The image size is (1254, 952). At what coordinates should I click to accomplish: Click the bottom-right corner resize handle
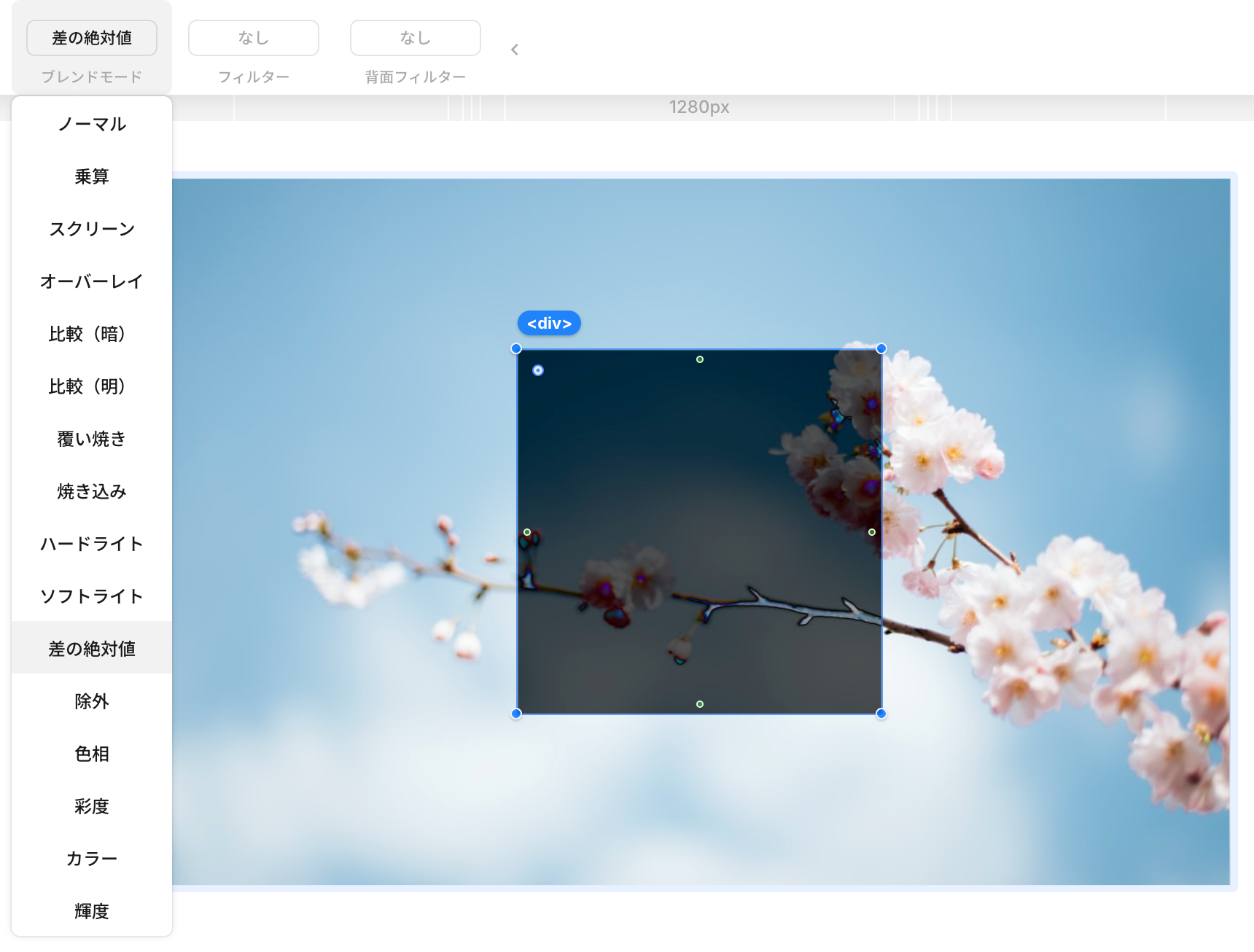pyautogui.click(x=881, y=714)
